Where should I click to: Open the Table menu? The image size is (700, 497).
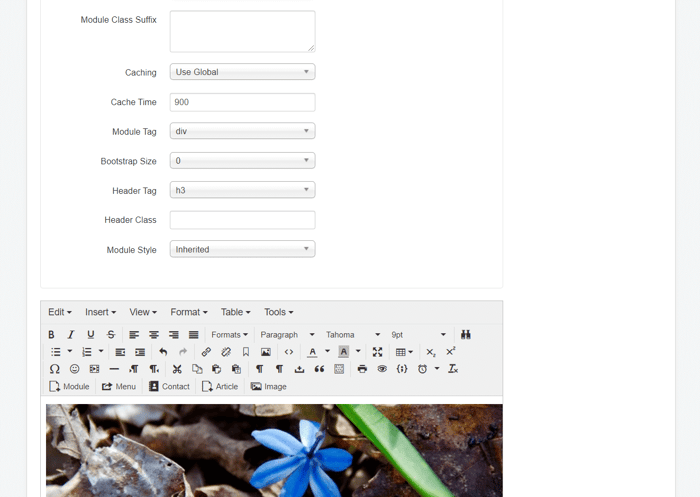click(x=236, y=312)
